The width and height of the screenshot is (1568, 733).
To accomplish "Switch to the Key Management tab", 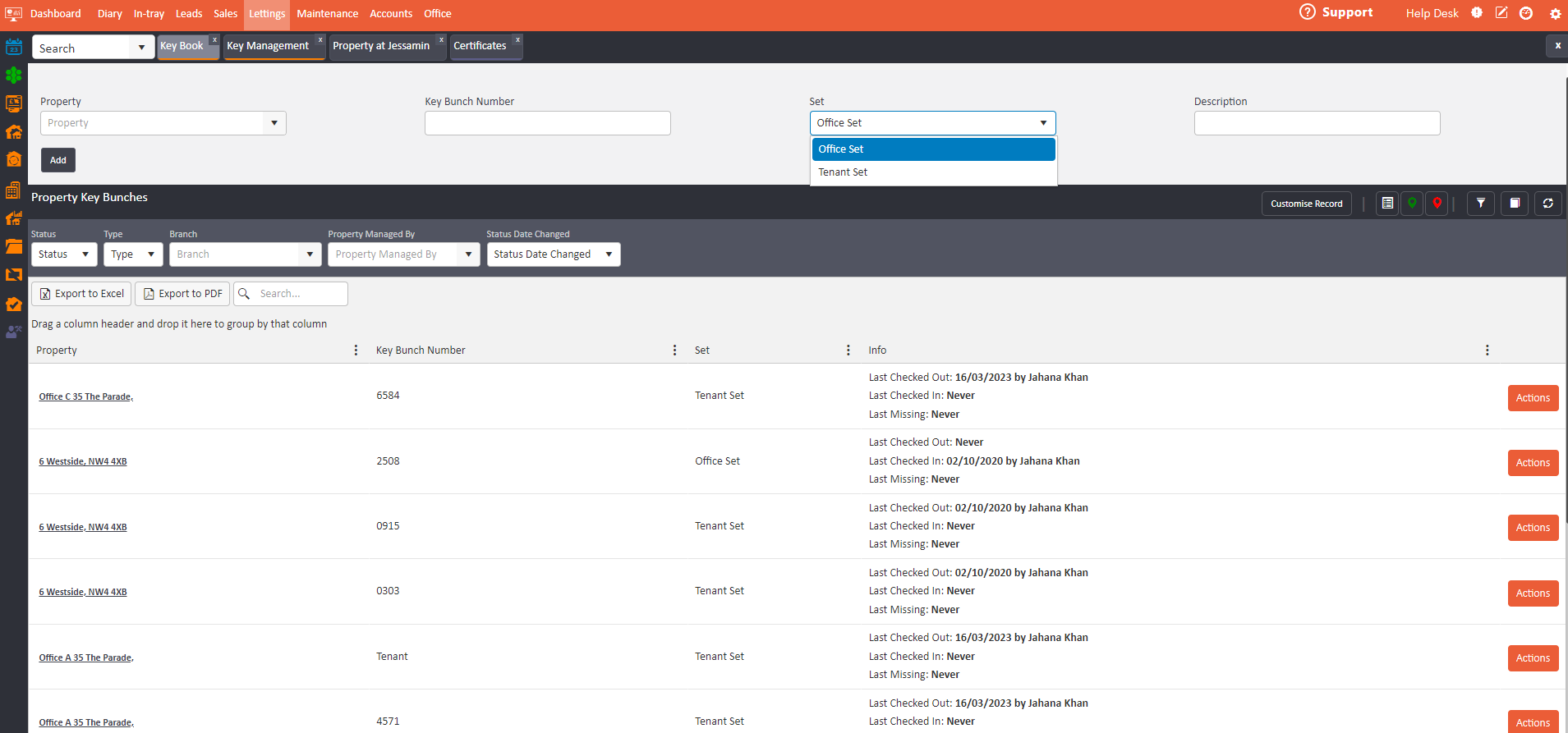I will [268, 46].
